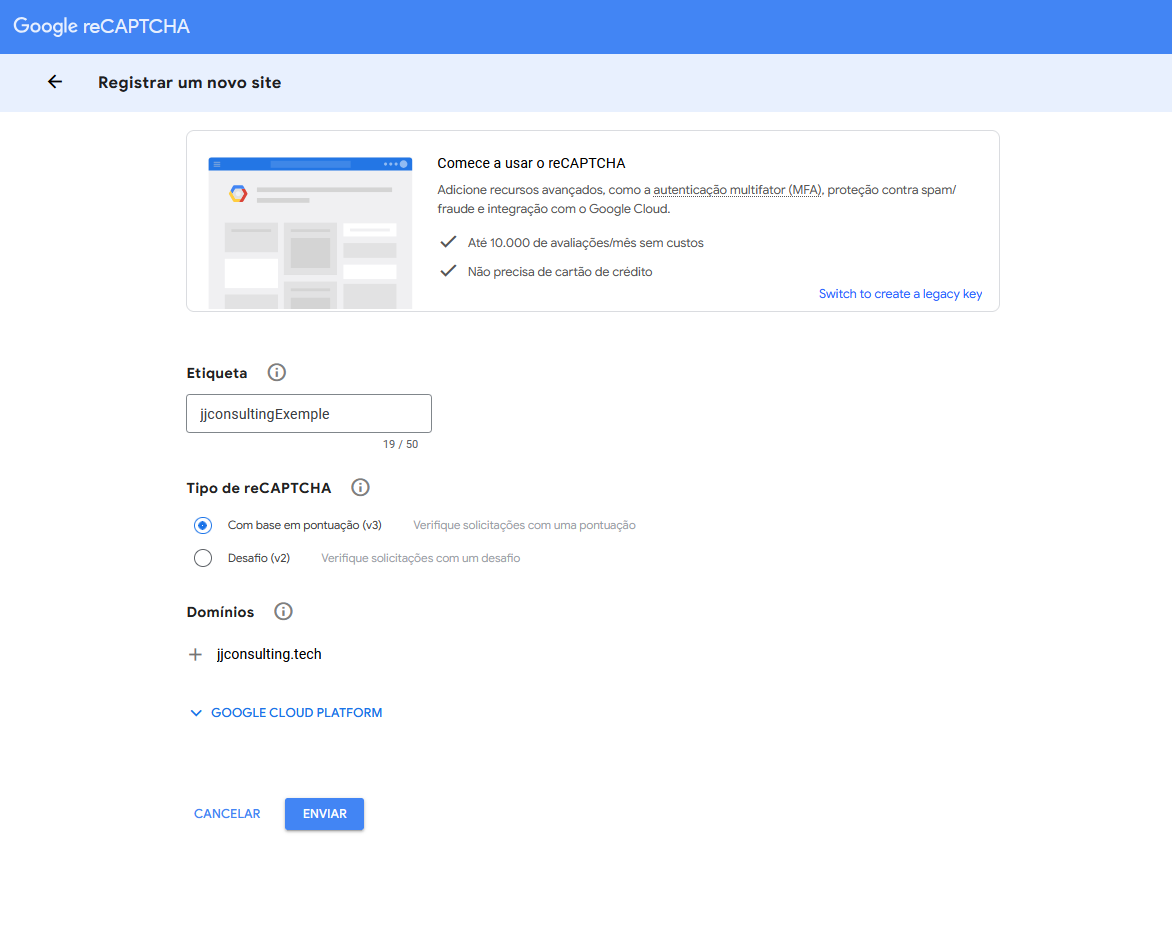Click the '19 / 50' character counter
Viewport: 1172px width, 926px height.
(401, 444)
